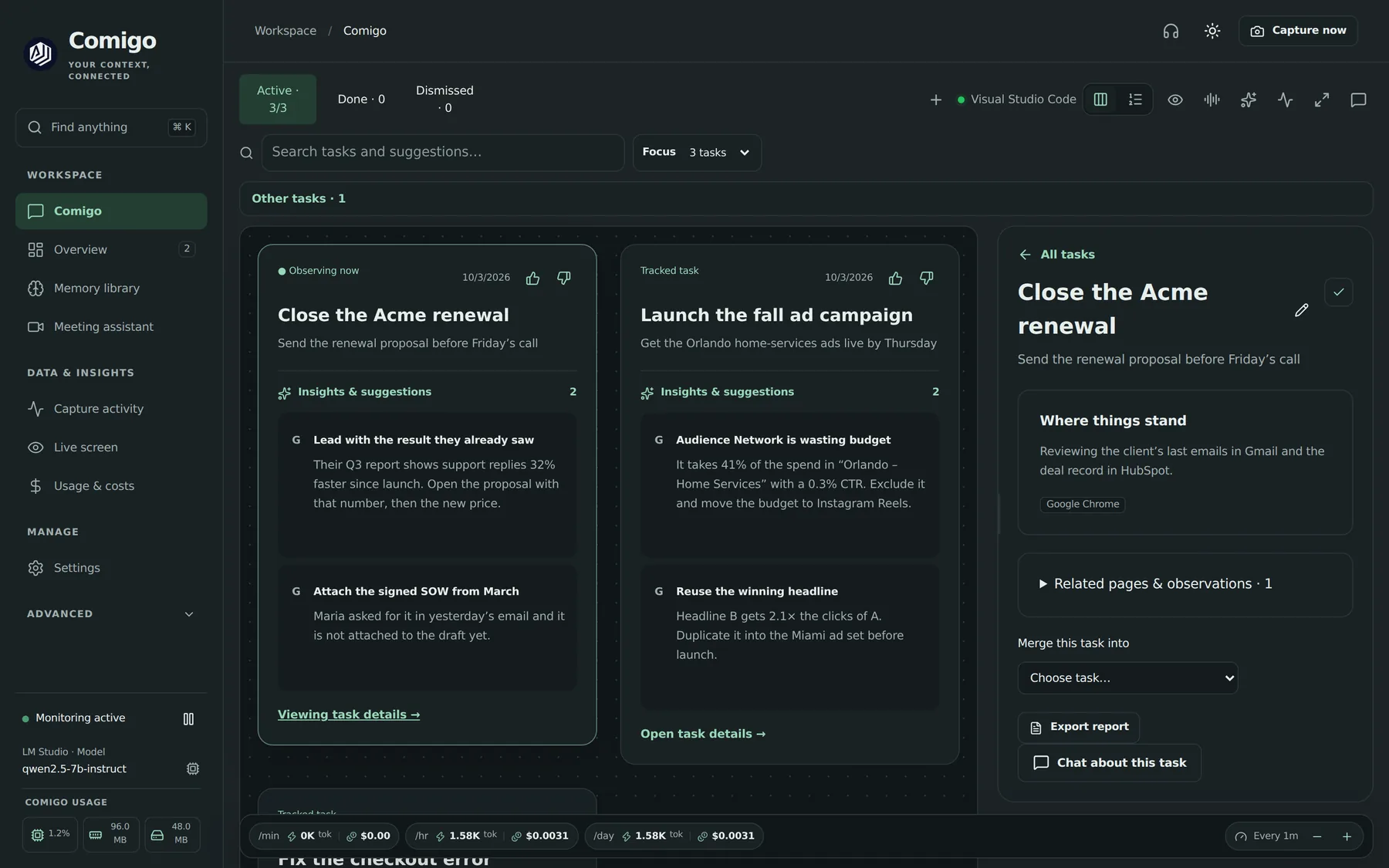1389x868 pixels.
Task: Click the plus icon beside Visual Studio Code
Action: pos(935,100)
